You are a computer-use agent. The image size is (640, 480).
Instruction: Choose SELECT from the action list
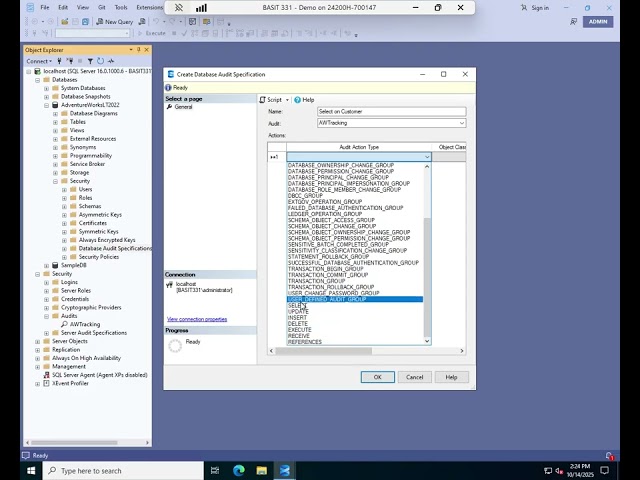point(355,305)
